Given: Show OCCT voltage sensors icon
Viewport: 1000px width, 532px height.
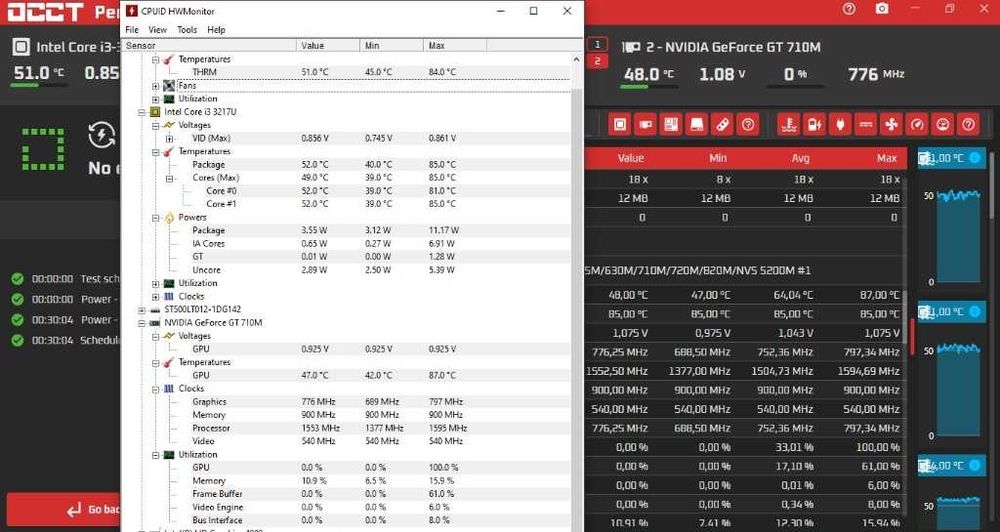Looking at the screenshot, I should tap(865, 124).
